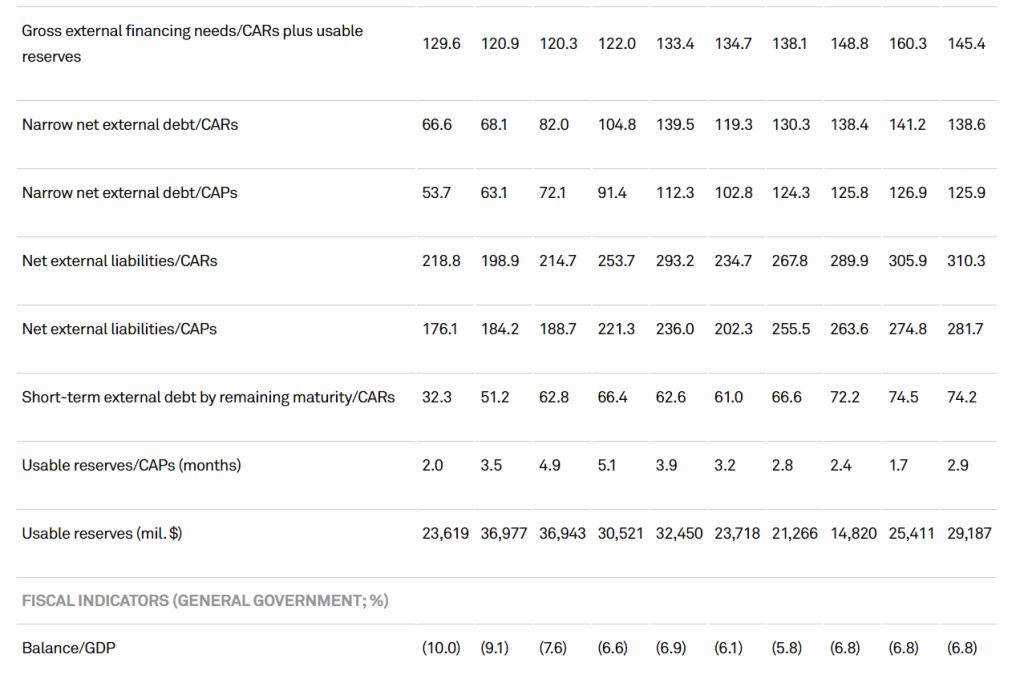Select the 112.3 narrow net debt/CAPs value

[675, 193]
